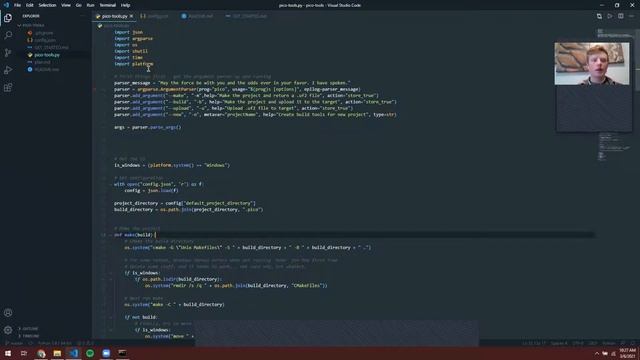The image size is (640, 360).
Task: Open the View menu
Action: [66, 5]
